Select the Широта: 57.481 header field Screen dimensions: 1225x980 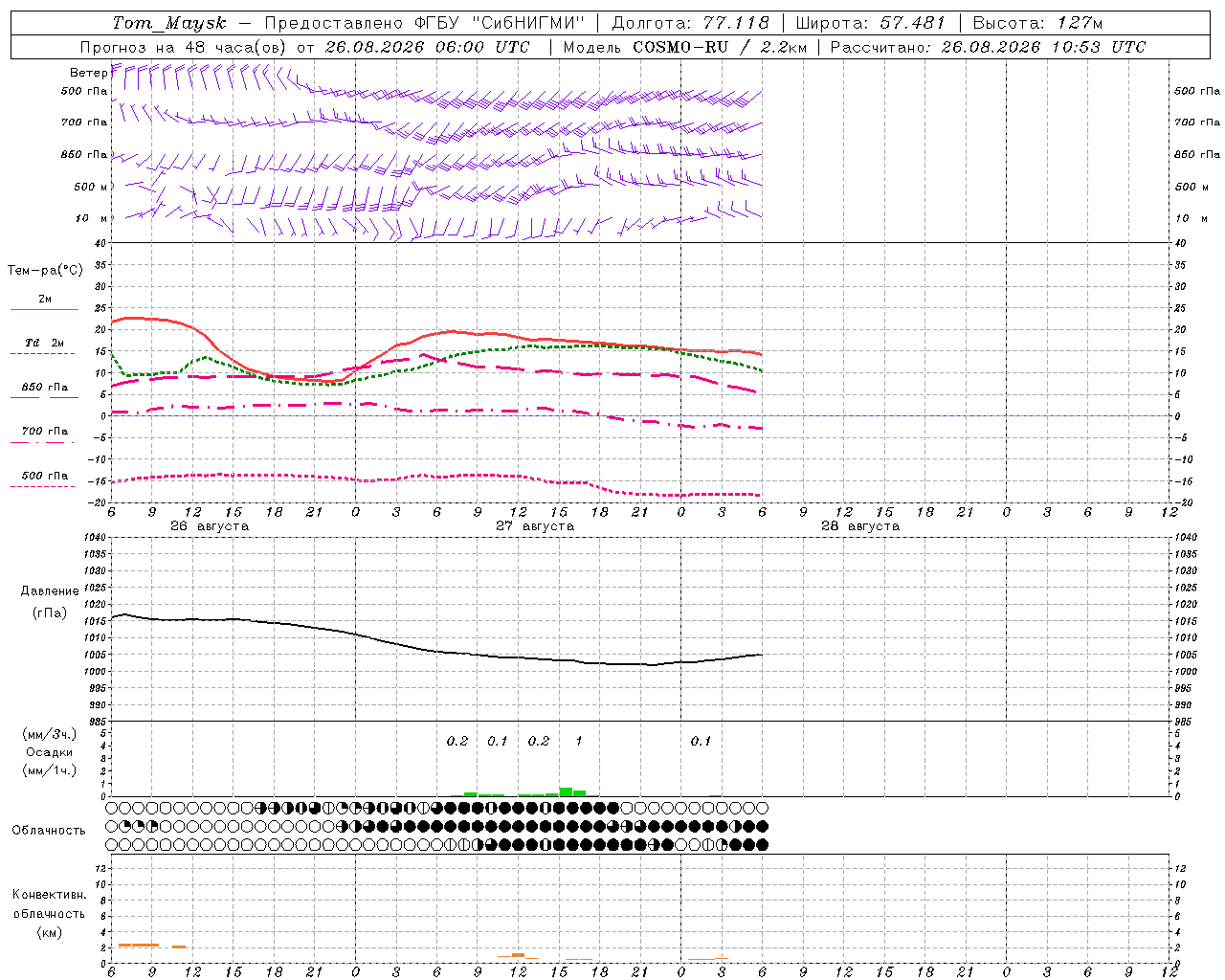[870, 23]
